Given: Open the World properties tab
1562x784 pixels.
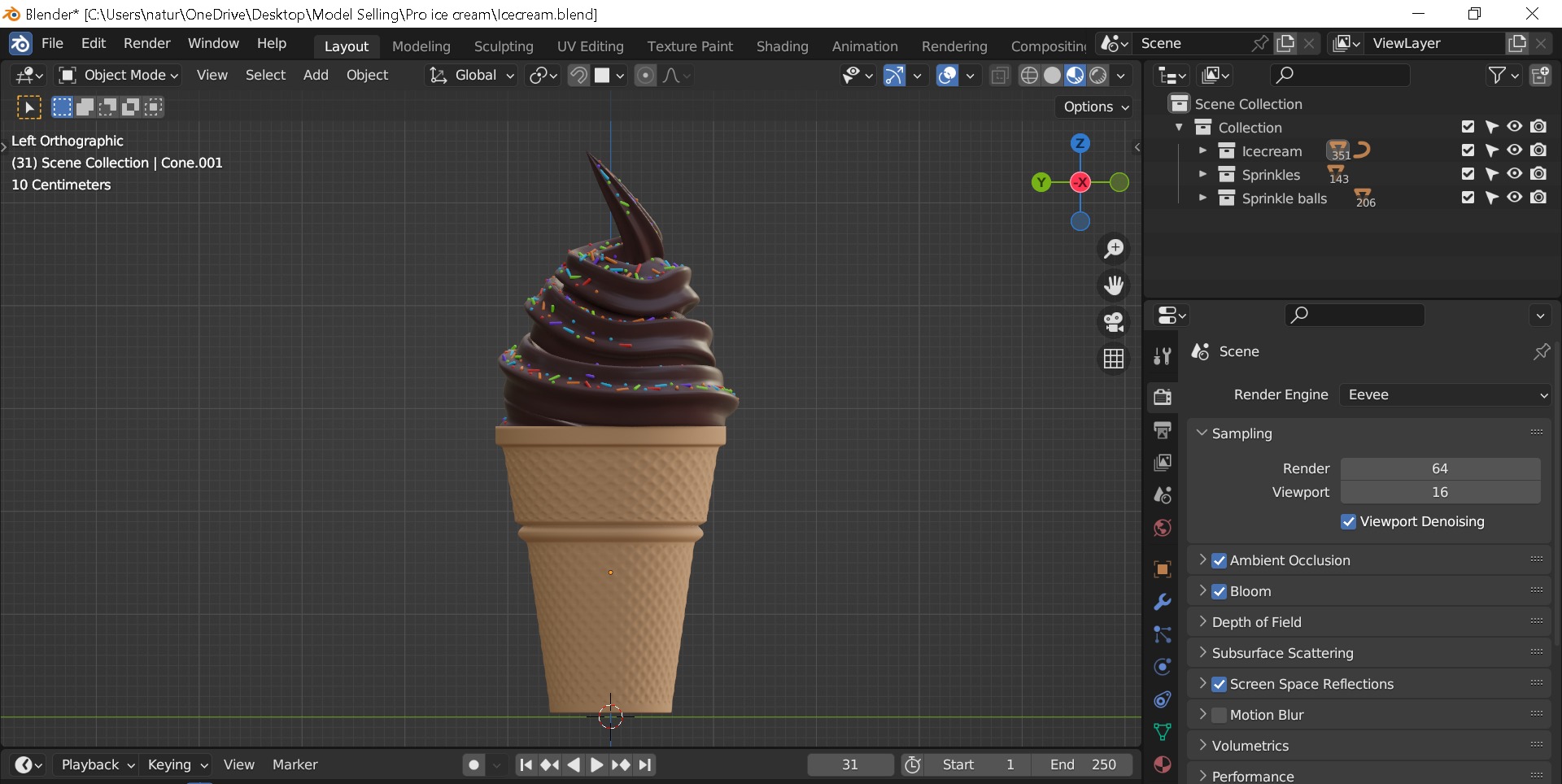Looking at the screenshot, I should [x=1163, y=528].
